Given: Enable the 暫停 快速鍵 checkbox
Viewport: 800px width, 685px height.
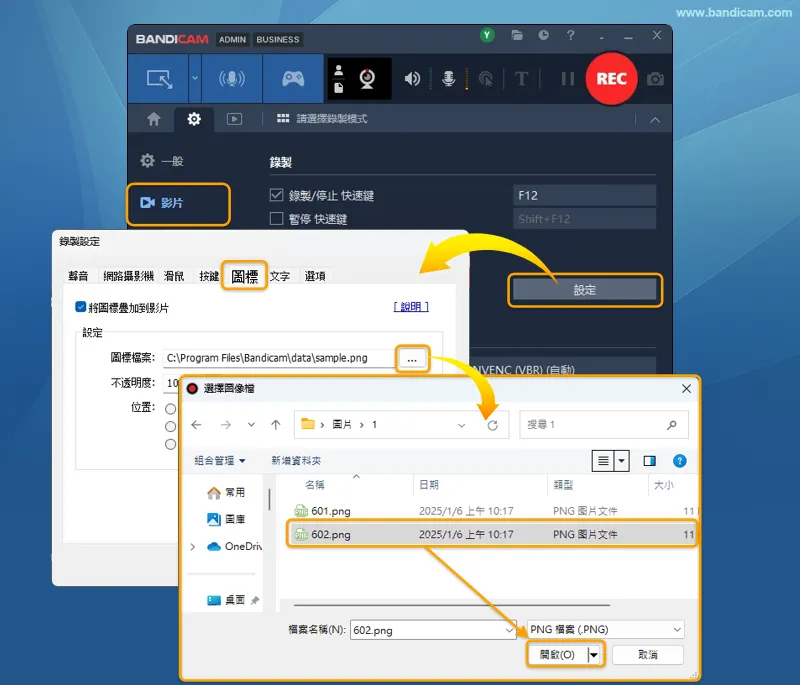Looking at the screenshot, I should (276, 219).
